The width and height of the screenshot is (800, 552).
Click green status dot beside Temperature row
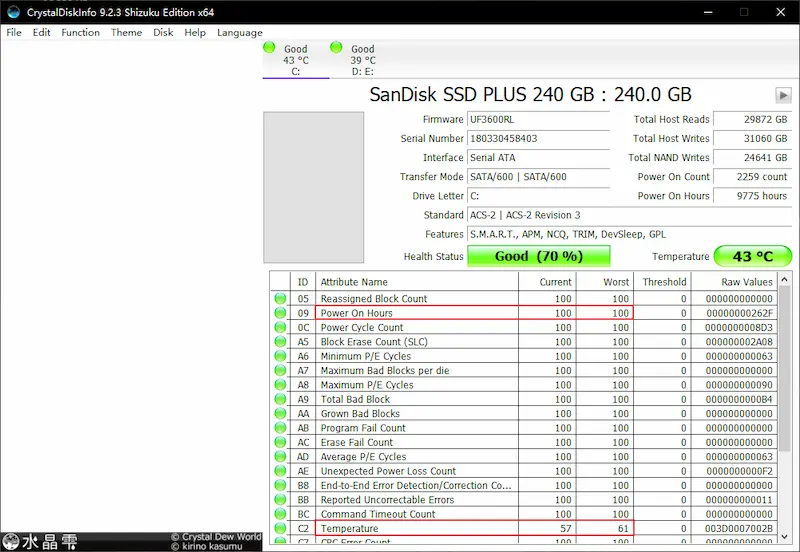(x=280, y=528)
